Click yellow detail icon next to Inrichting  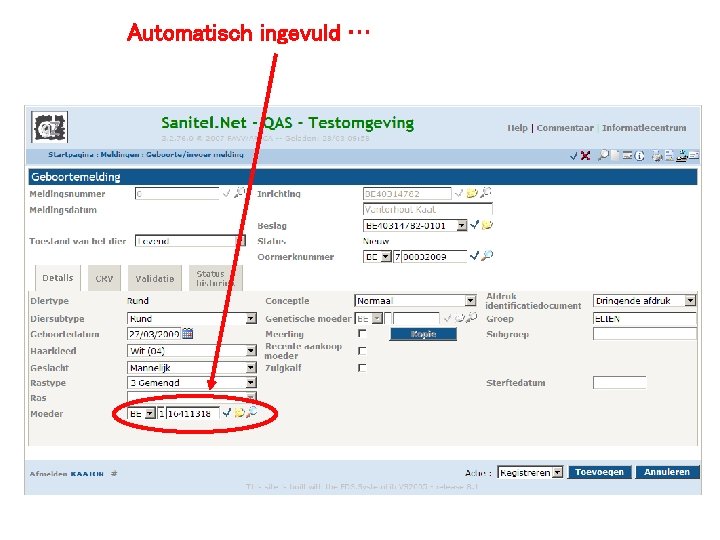pos(472,194)
